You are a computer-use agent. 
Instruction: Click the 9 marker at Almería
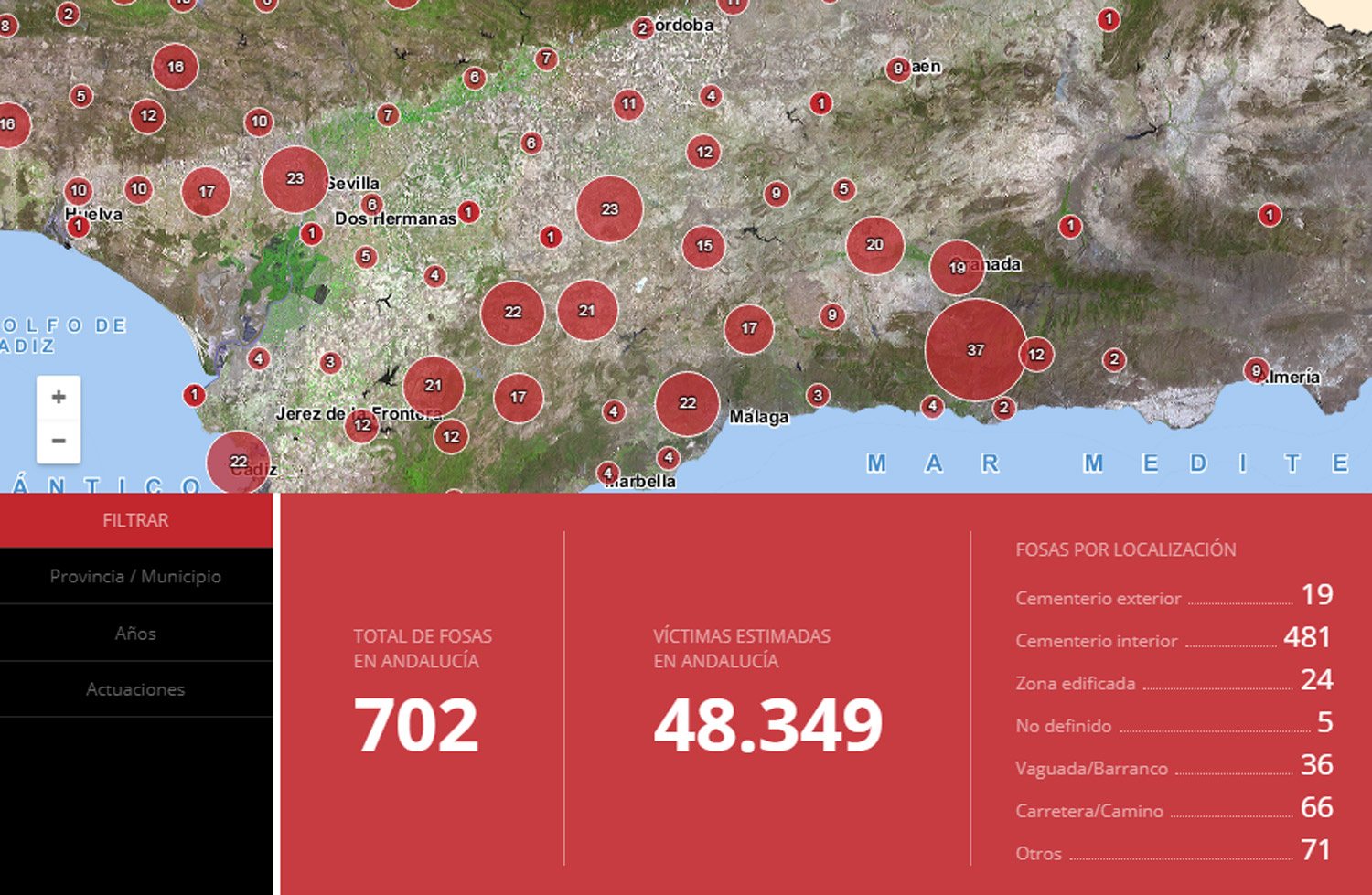1257,370
